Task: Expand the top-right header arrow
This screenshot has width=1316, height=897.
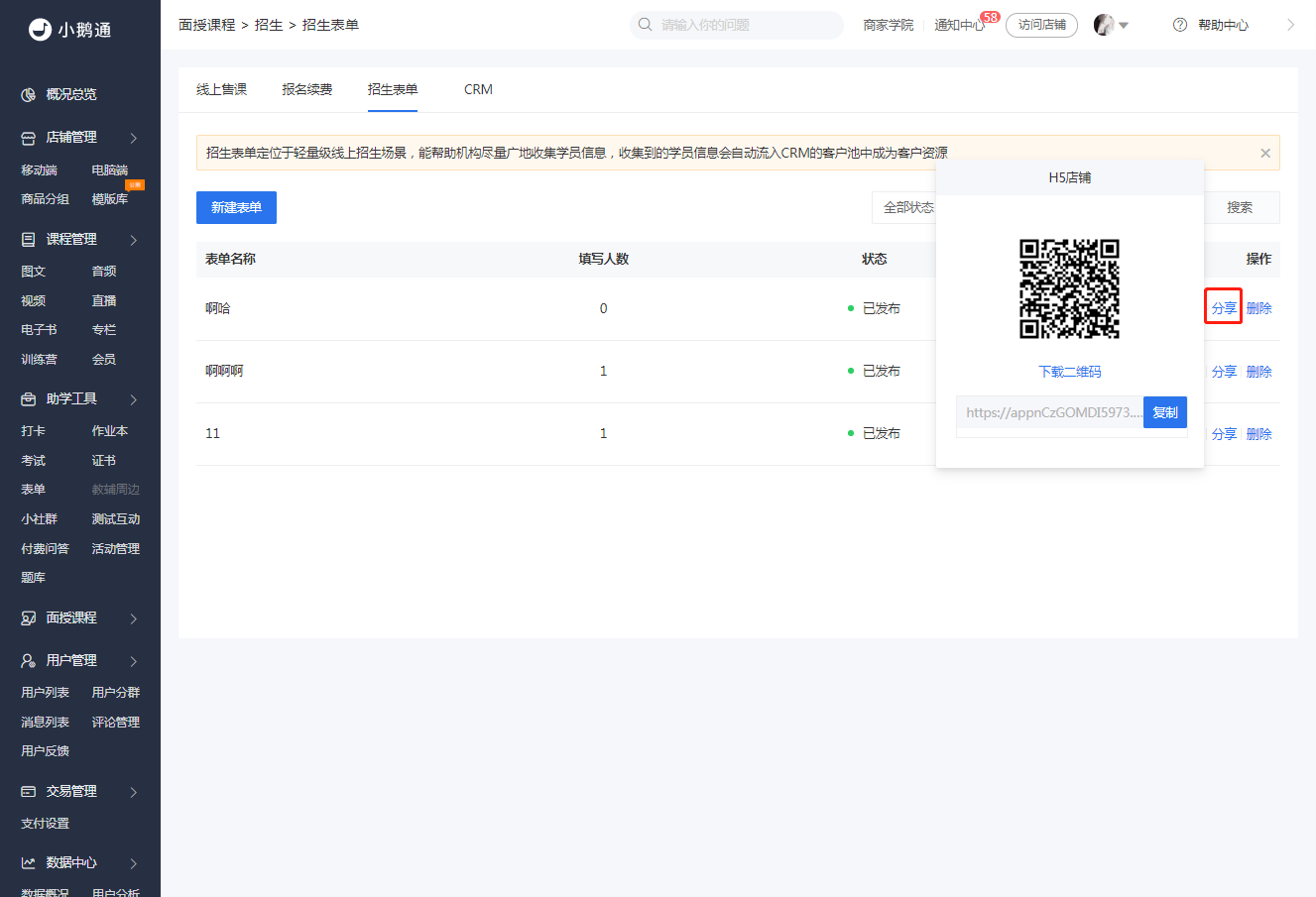Action: pyautogui.click(x=1290, y=25)
